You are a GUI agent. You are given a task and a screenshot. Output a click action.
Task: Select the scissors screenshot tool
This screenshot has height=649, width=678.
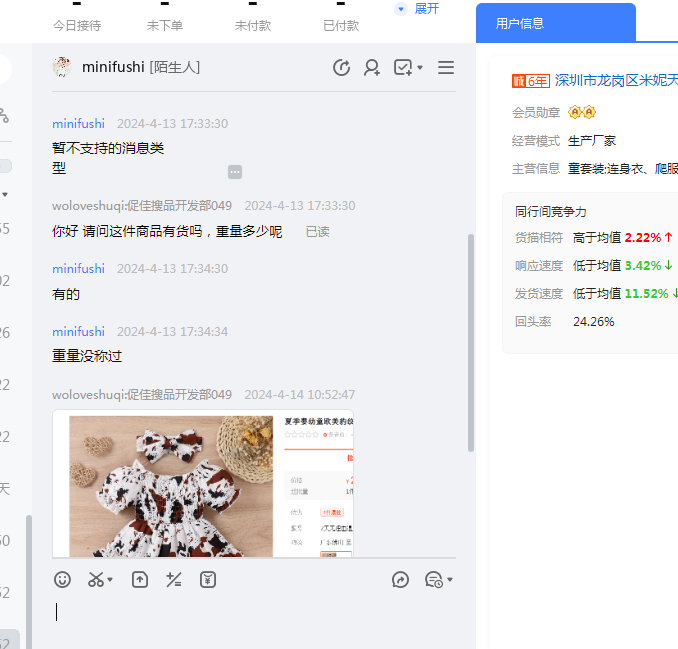tap(96, 579)
